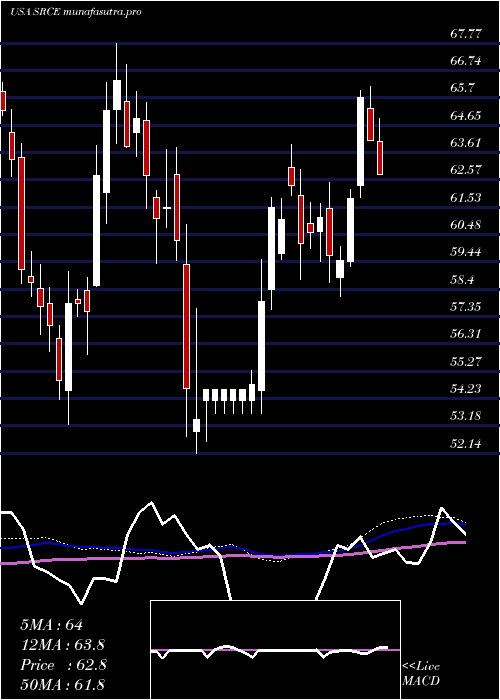The height and width of the screenshot is (700, 500).
Task: Click the 63.61 price axis label
Action: [x=466, y=143]
